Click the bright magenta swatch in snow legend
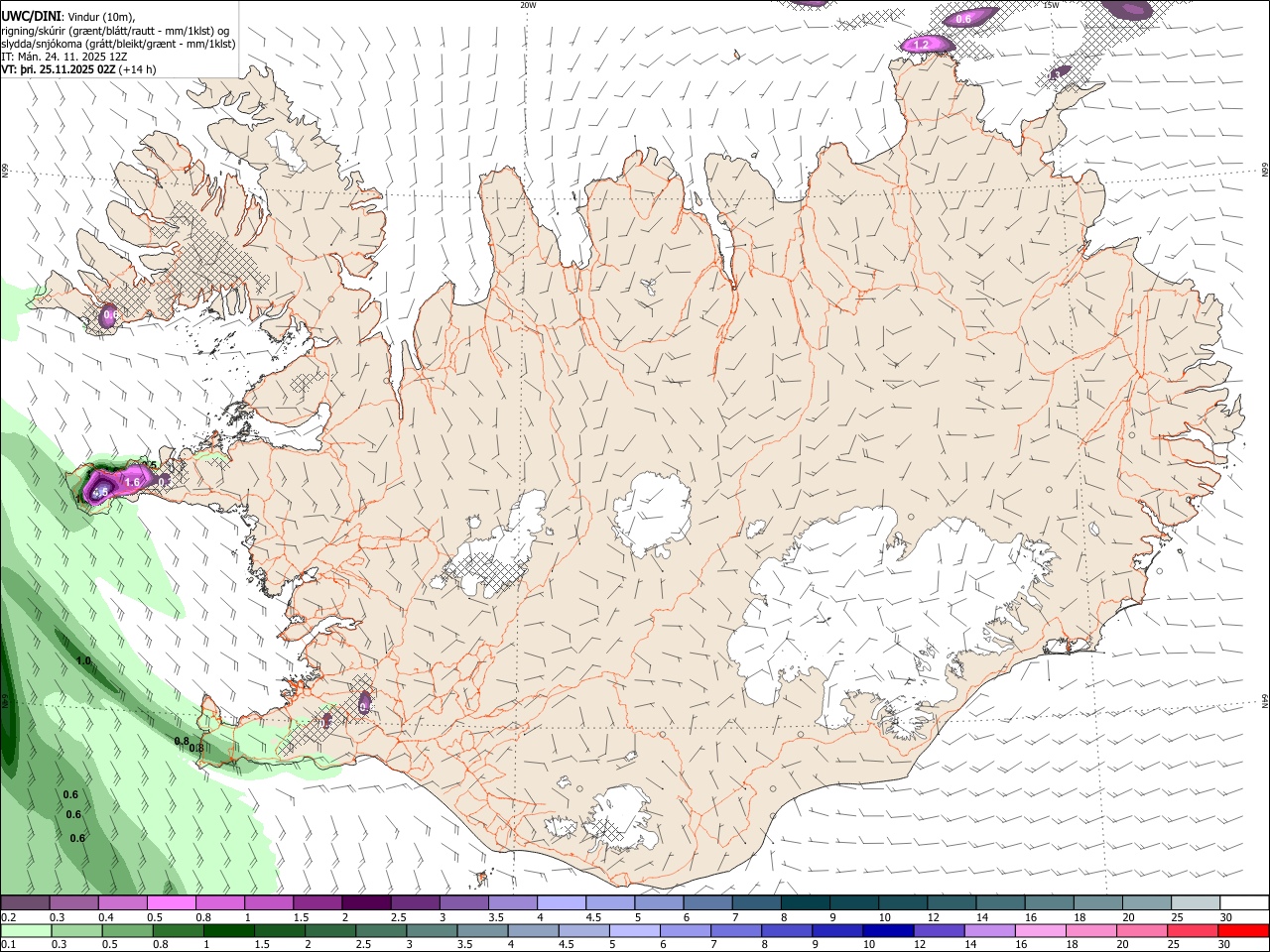 click(x=171, y=903)
